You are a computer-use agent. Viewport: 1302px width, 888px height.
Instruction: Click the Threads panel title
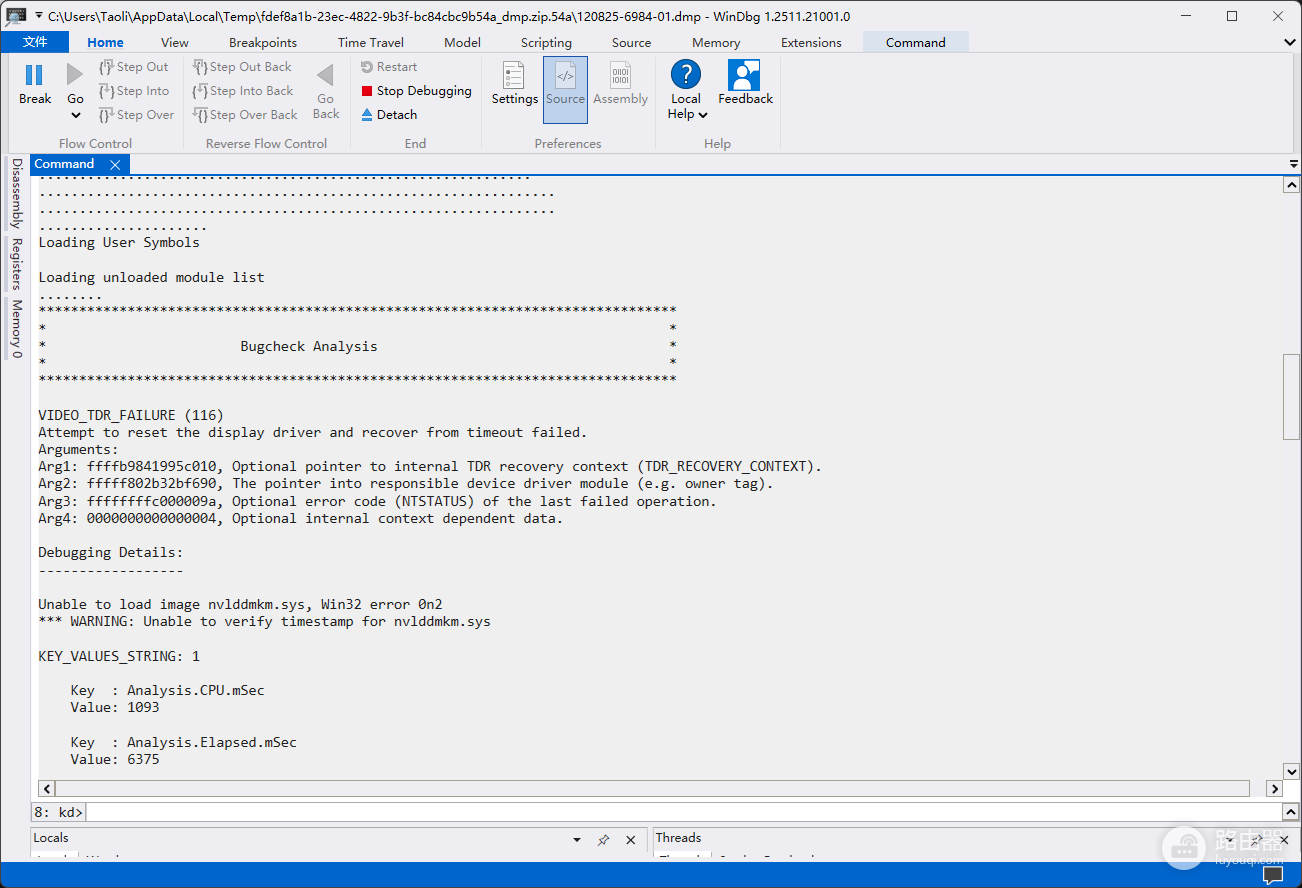click(678, 838)
